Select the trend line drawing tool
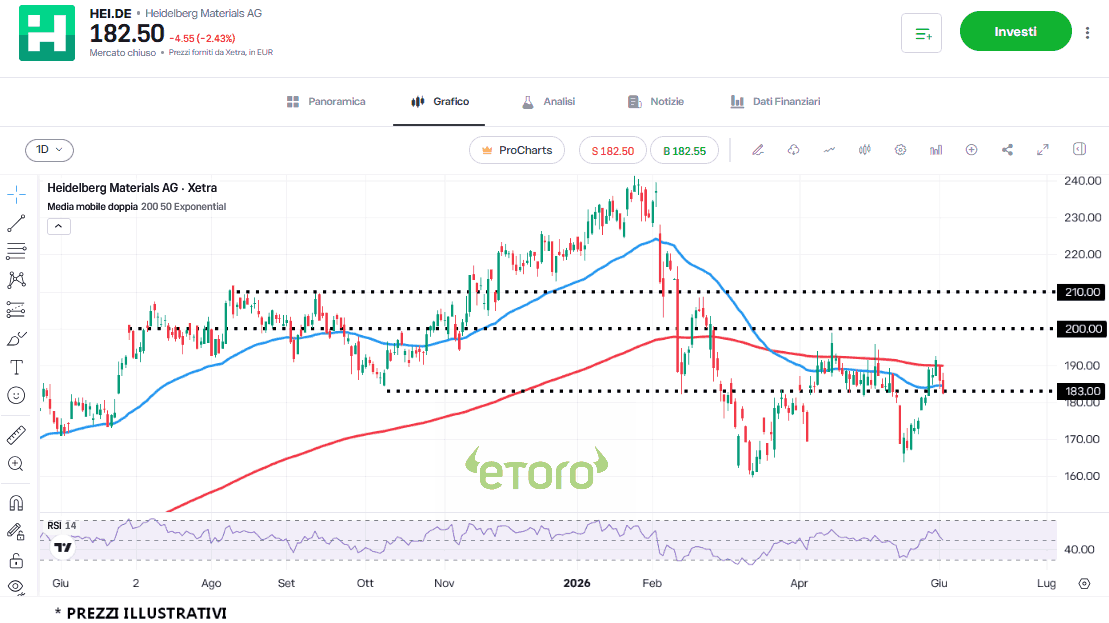This screenshot has height=623, width=1109. coord(16,223)
